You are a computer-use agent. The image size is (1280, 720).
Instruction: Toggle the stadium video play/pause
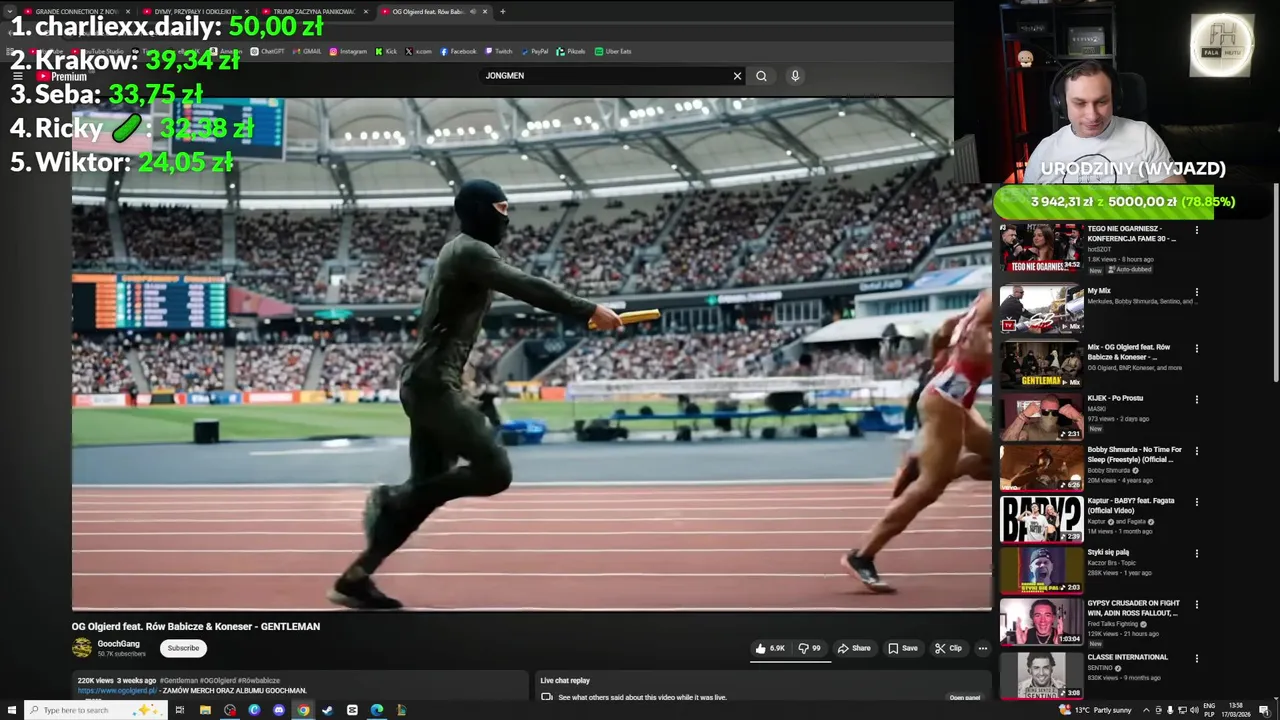pos(531,354)
